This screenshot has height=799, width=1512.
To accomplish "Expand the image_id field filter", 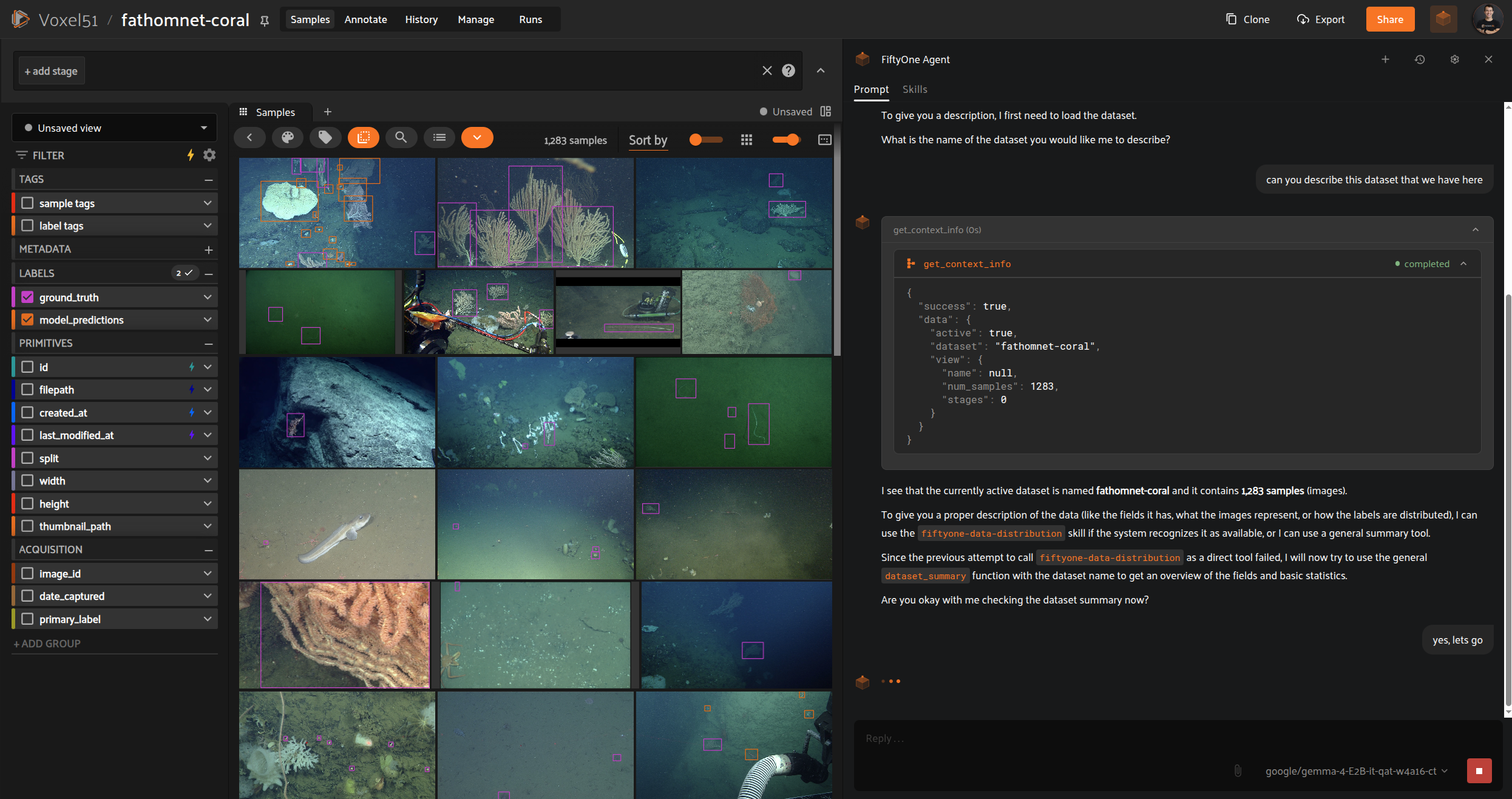I will [x=208, y=573].
